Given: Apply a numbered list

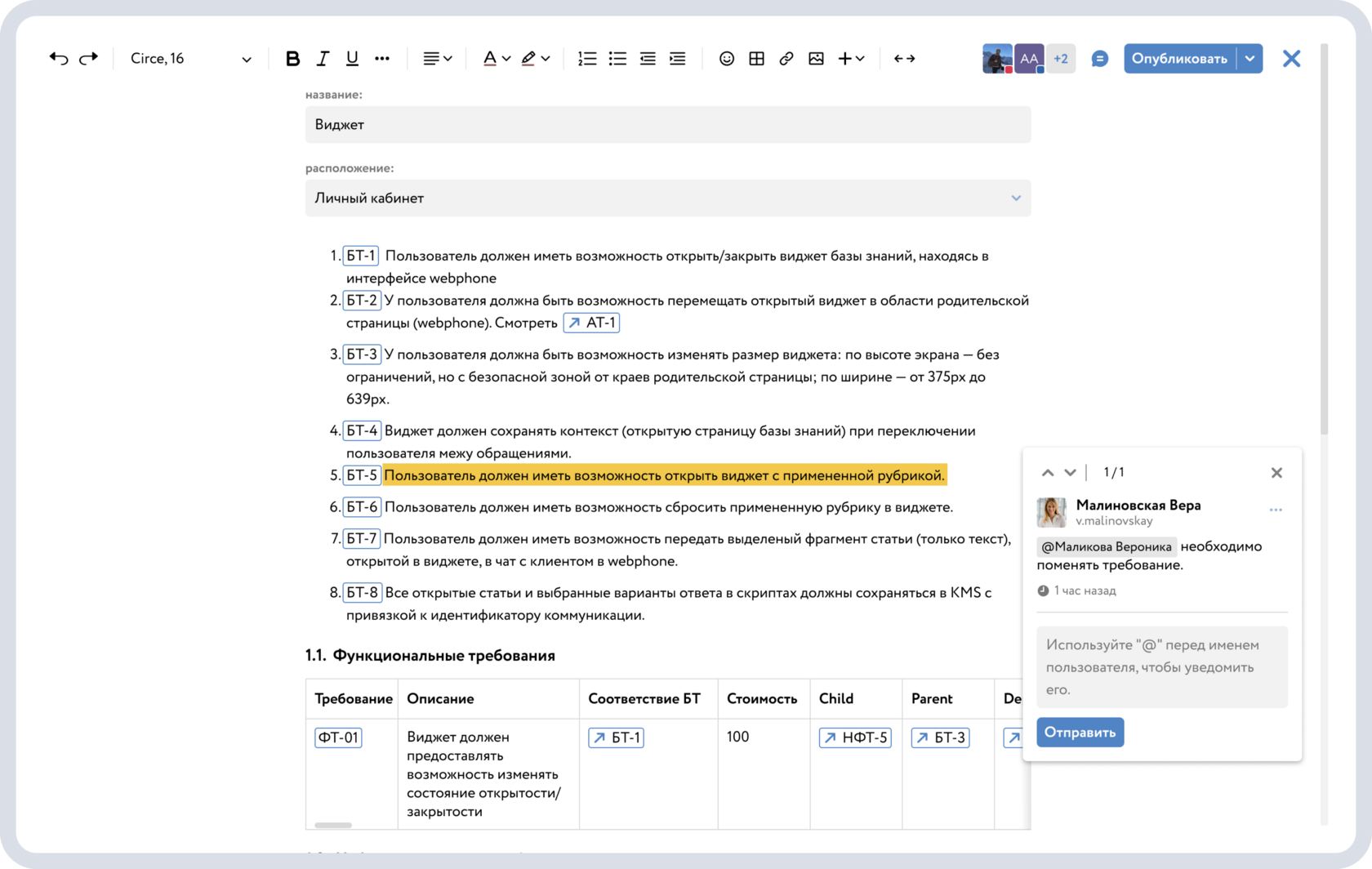Looking at the screenshot, I should 586,58.
